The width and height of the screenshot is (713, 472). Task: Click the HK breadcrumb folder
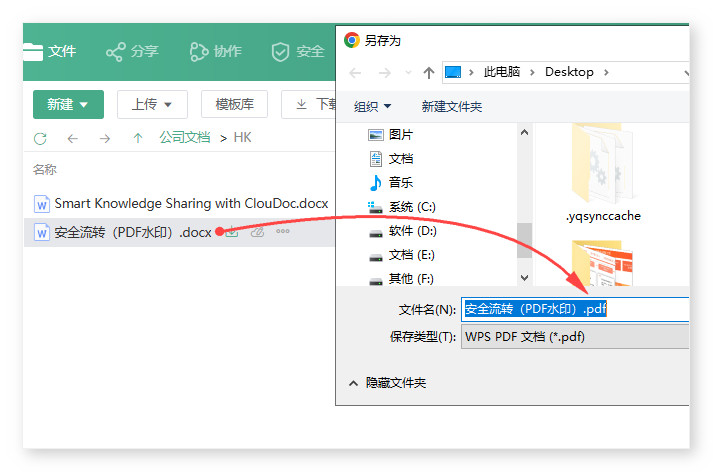click(242, 137)
